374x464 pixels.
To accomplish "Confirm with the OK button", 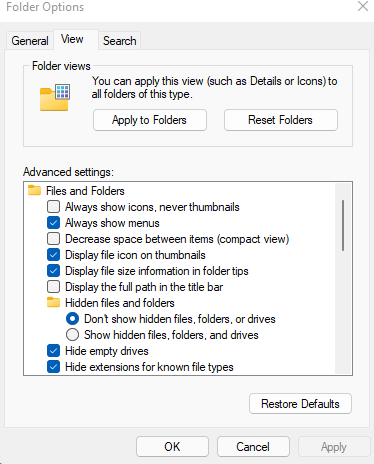I will point(172,447).
